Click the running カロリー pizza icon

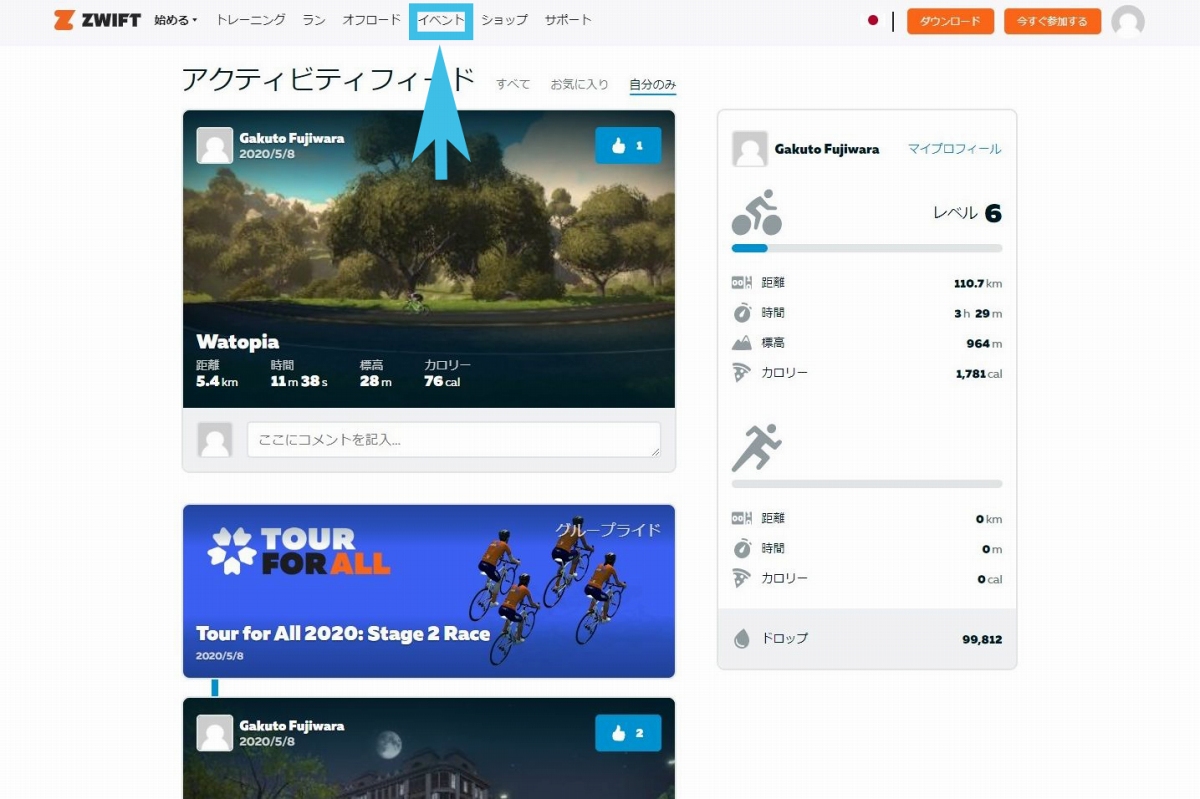(x=741, y=579)
